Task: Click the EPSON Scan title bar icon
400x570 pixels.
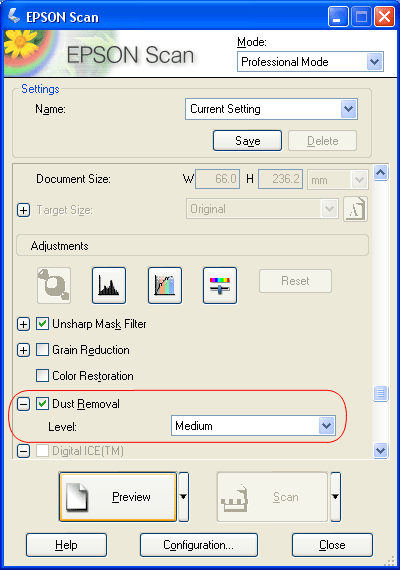Action: click(x=14, y=16)
